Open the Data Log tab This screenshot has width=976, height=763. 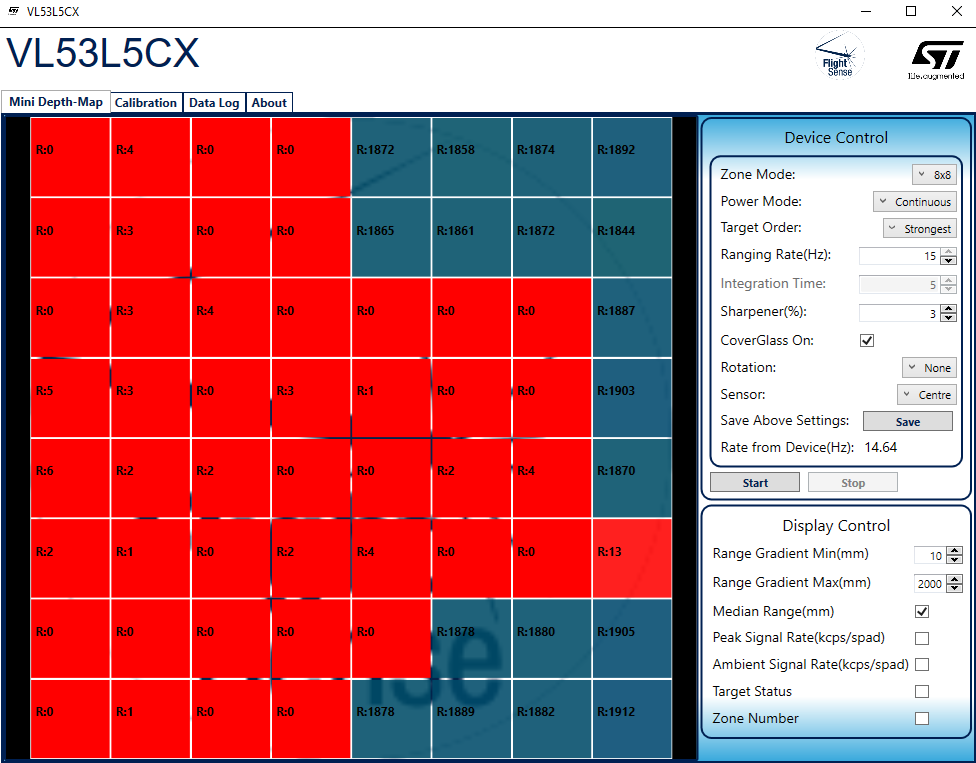[214, 103]
